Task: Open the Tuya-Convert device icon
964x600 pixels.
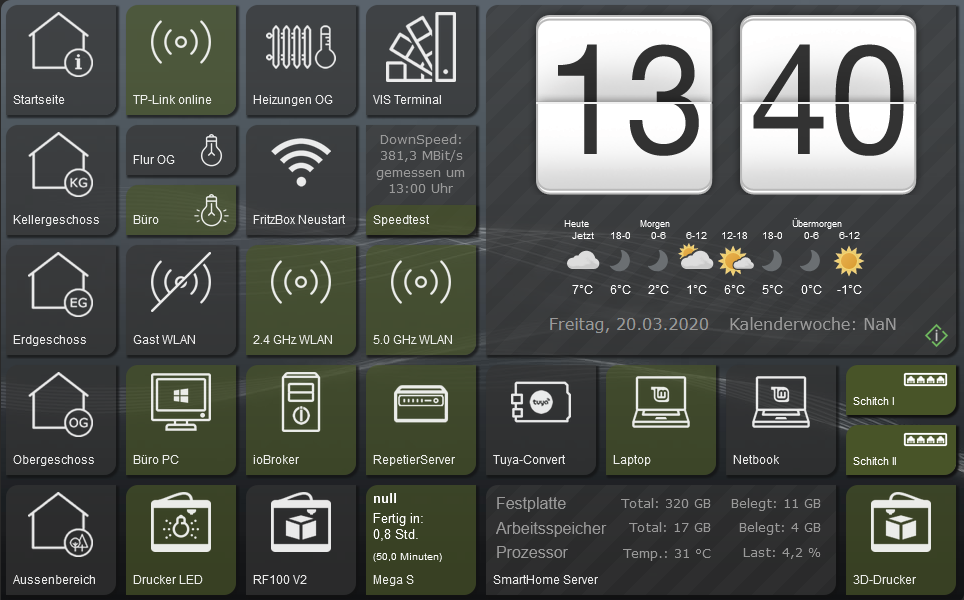Action: pyautogui.click(x=540, y=404)
